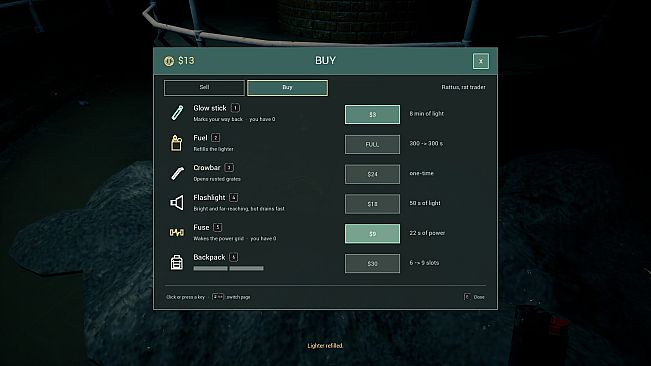Click hotkey badge 5 next to Fuse
The width and height of the screenshot is (651, 366).
tap(218, 227)
